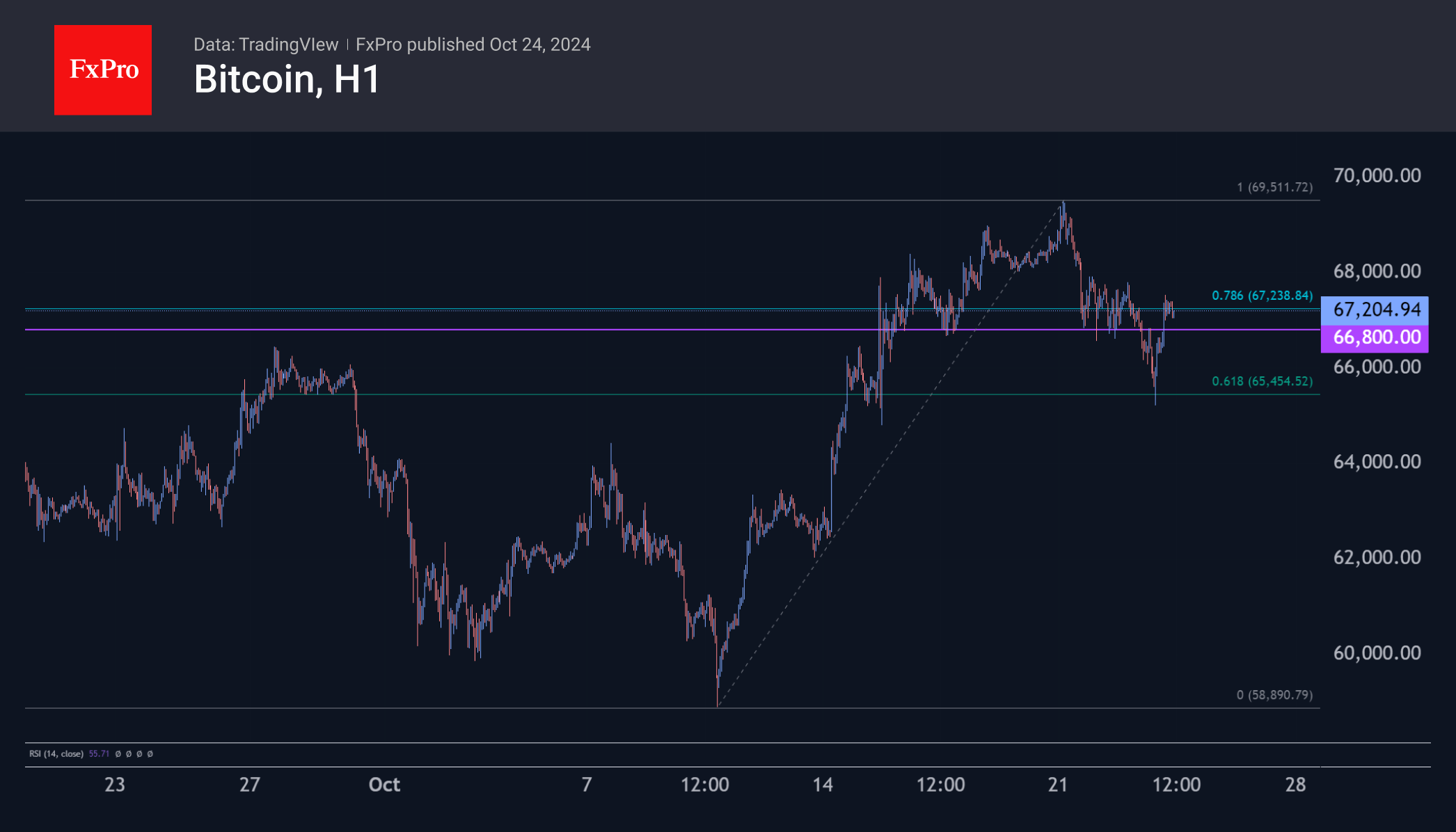Click the 21 date on time axis
This screenshot has width=1456, height=832.
pos(1058,785)
